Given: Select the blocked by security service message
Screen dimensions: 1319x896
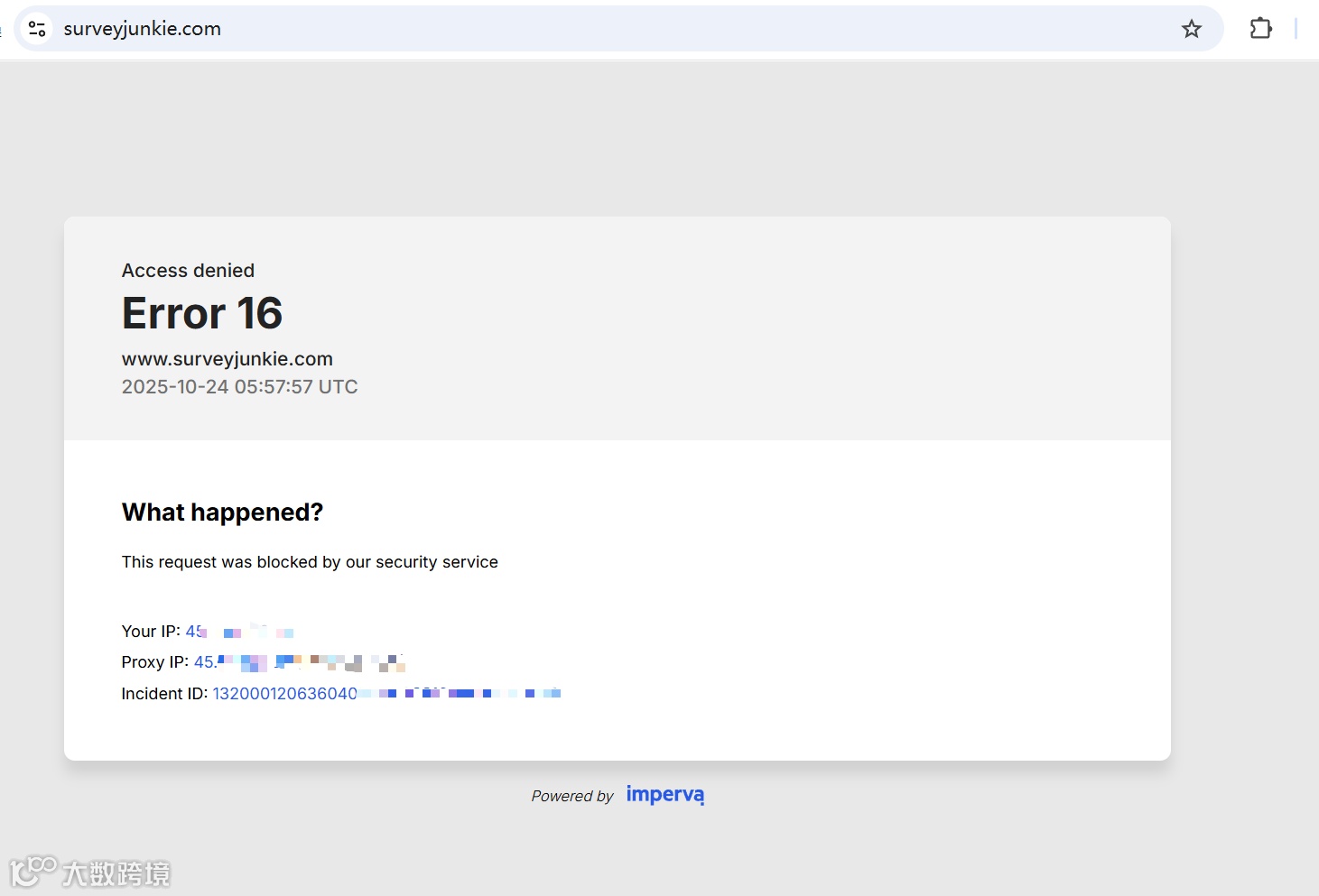Looking at the screenshot, I should coord(310,562).
